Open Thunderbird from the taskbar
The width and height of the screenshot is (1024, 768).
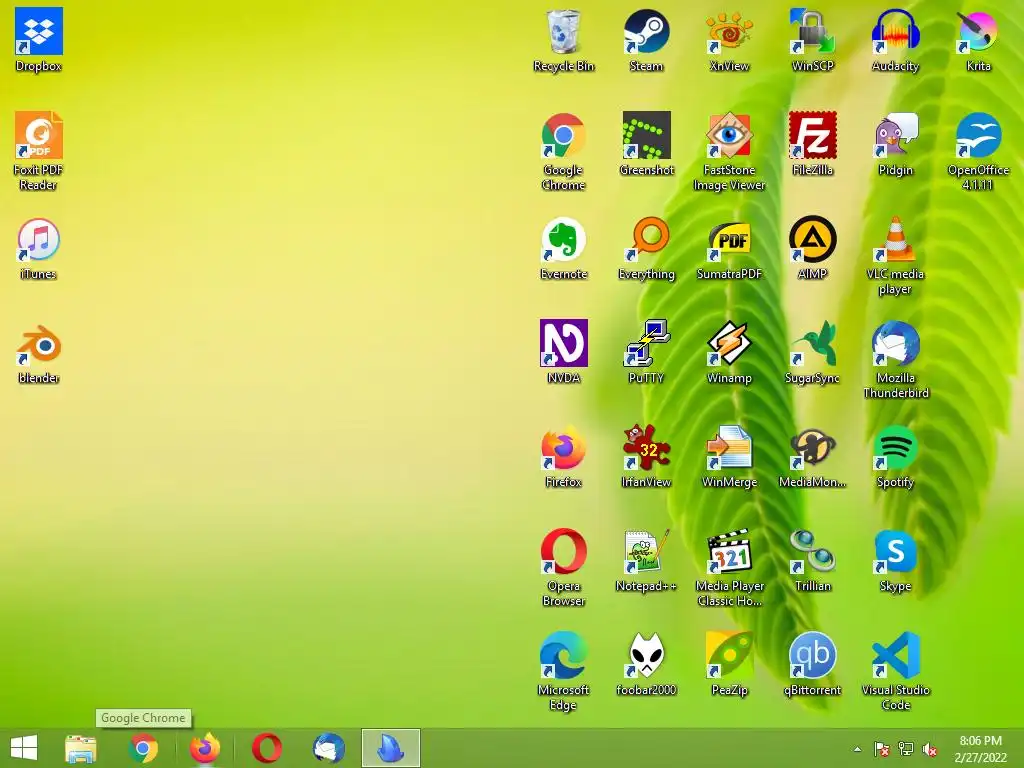[328, 748]
